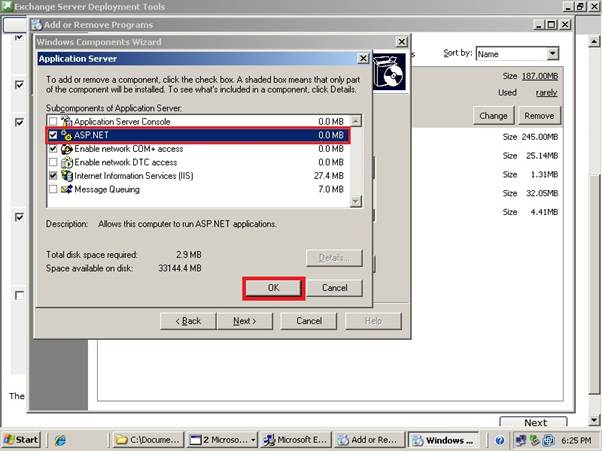Click the 25.14MB size entry
Image resolution: width=602 pixels, height=451 pixels.
click(542, 156)
